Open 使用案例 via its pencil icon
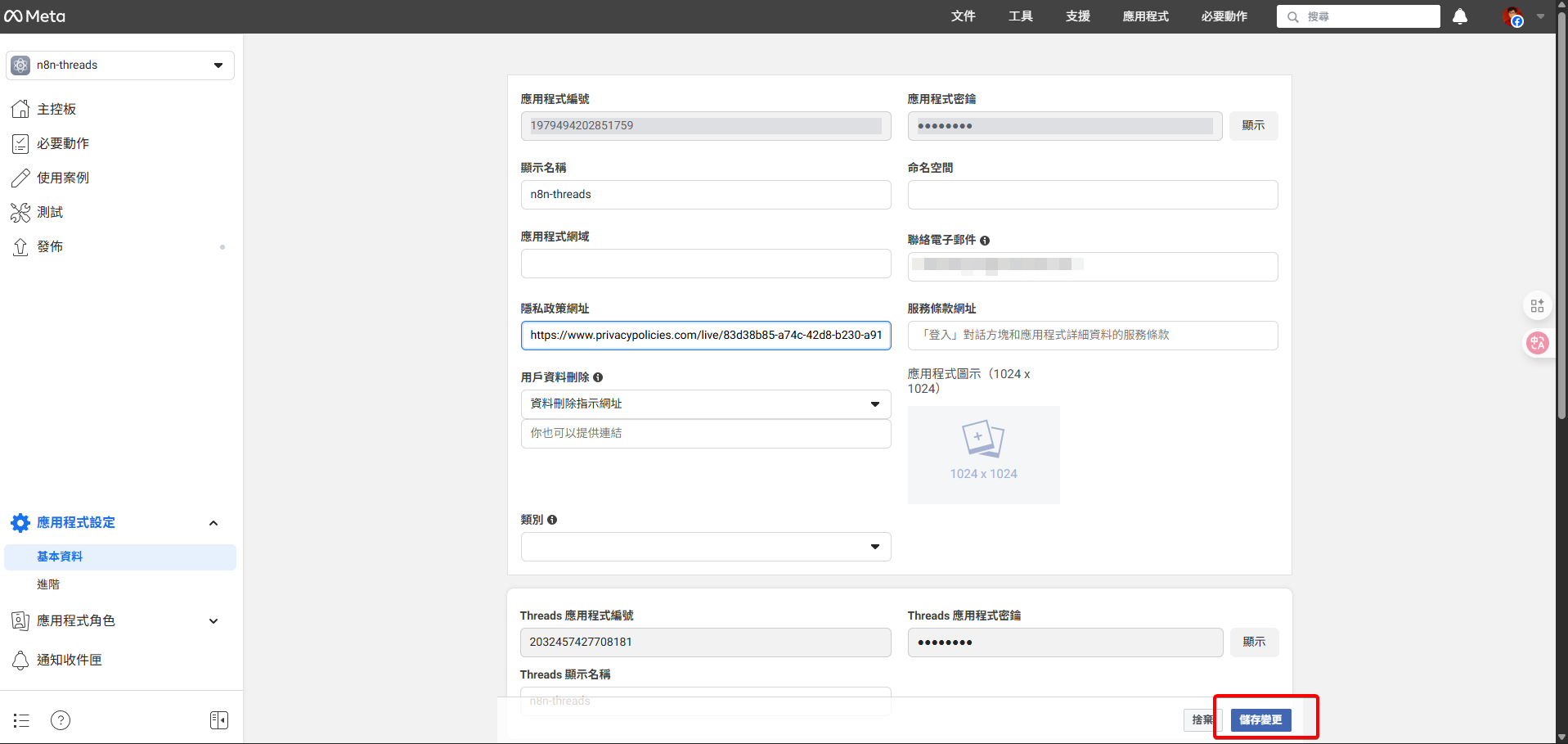This screenshot has width=1568, height=744. [x=20, y=177]
